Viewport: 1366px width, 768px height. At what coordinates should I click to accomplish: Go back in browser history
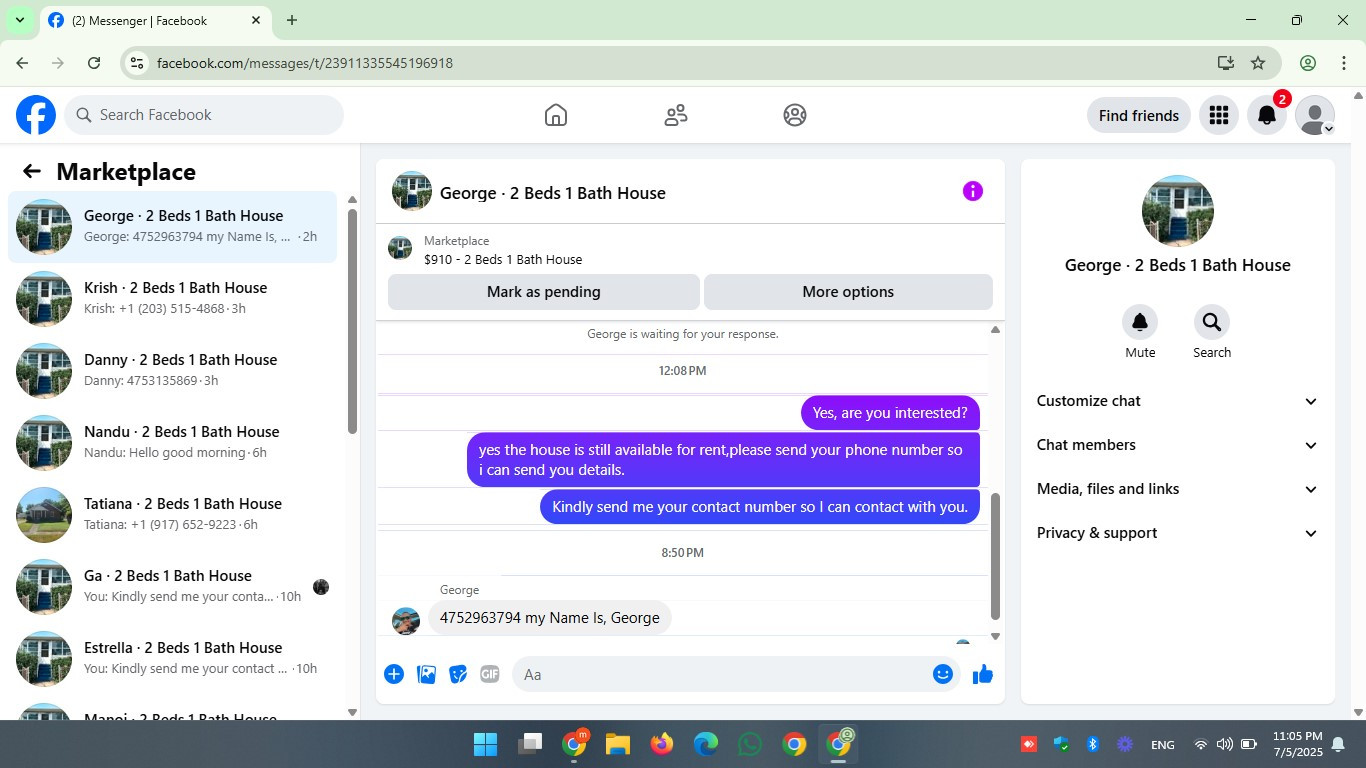(22, 63)
